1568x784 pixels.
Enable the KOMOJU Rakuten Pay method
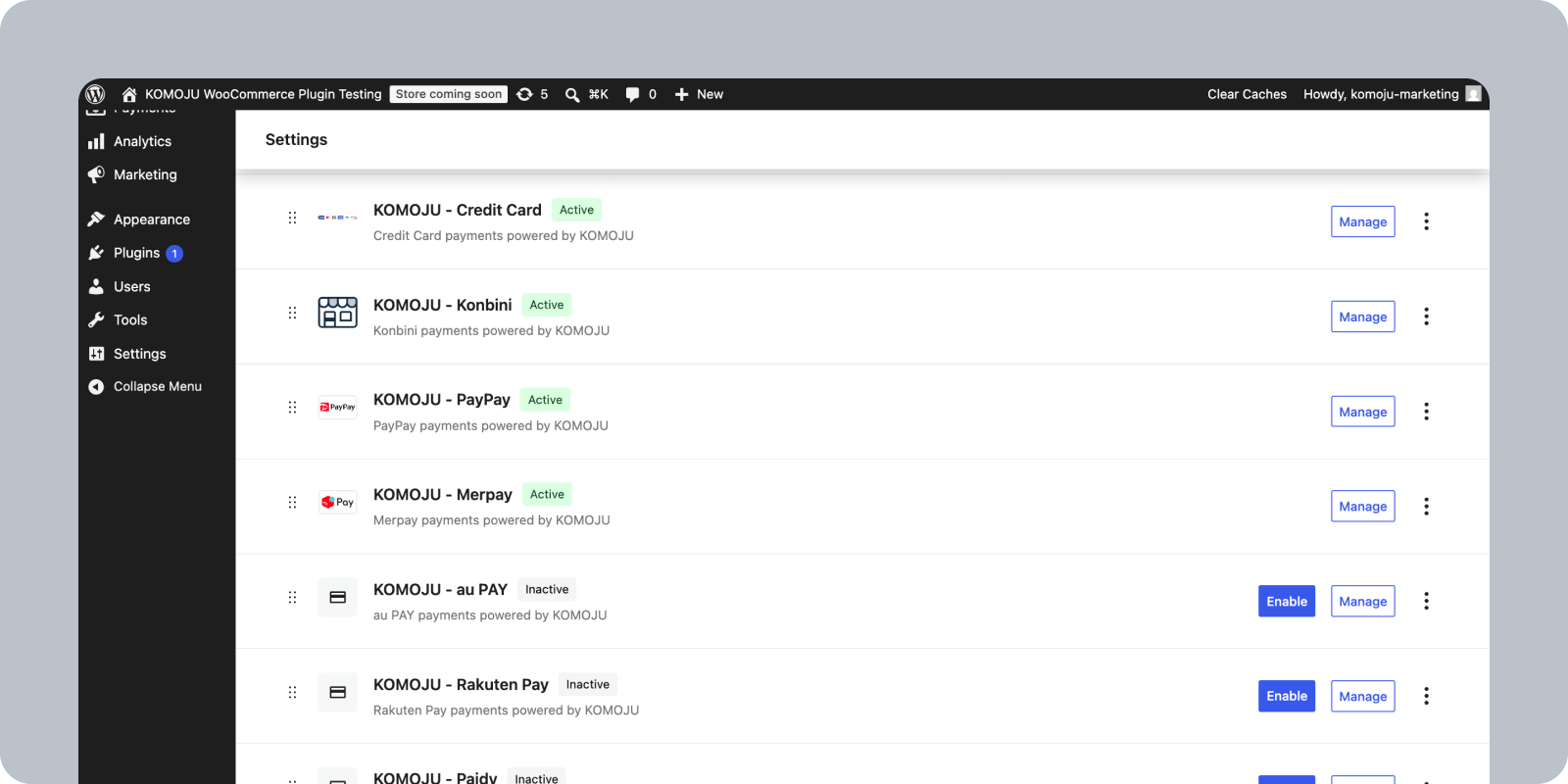[x=1287, y=697]
